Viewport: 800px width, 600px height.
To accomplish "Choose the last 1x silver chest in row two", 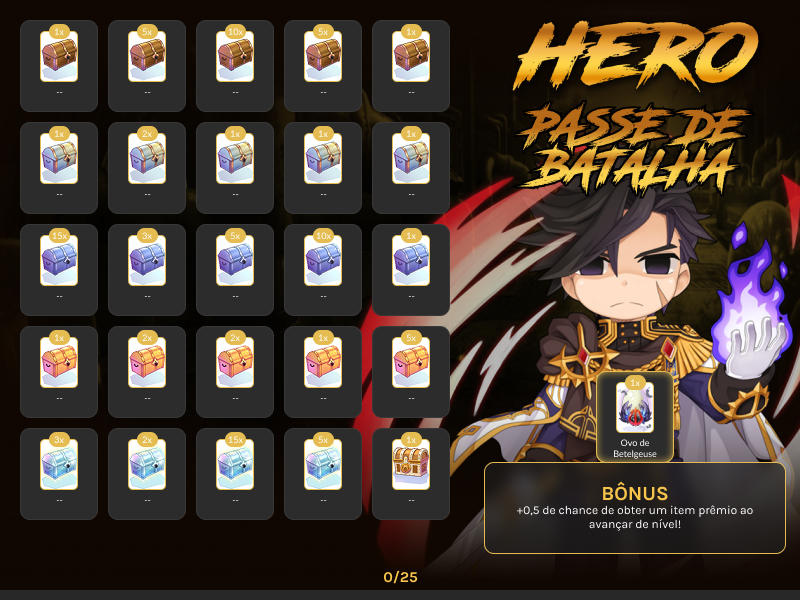I will click(x=411, y=168).
